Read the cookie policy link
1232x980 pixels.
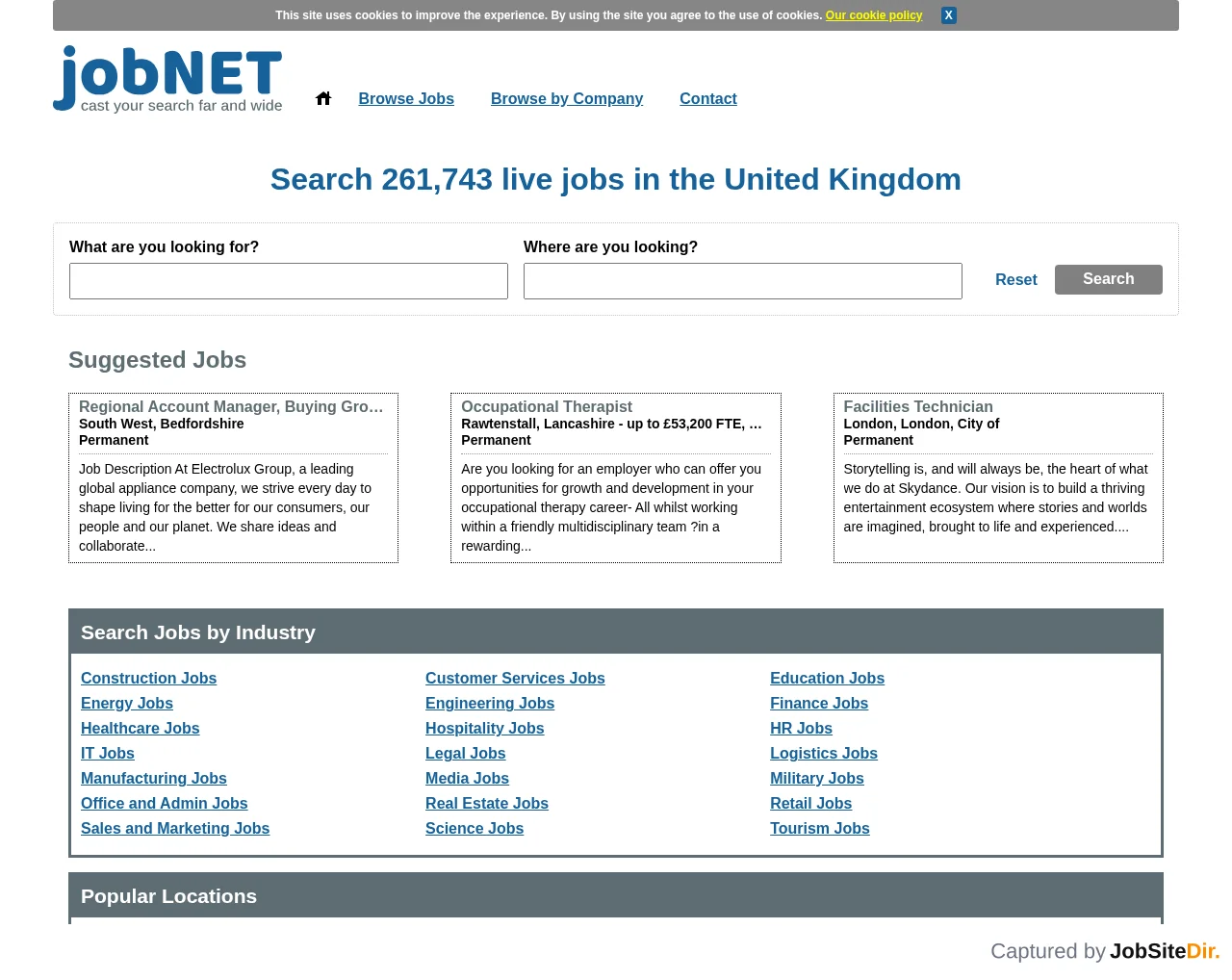tap(874, 15)
